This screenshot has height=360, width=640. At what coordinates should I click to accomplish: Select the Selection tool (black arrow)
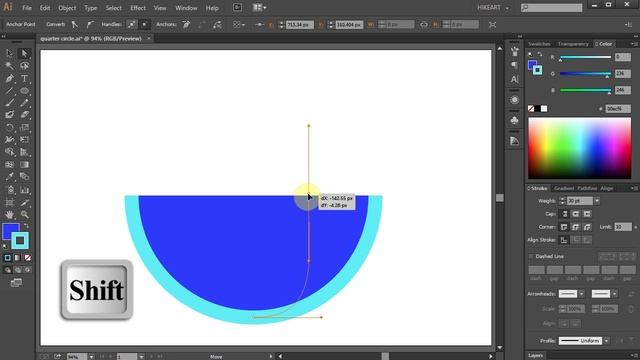click(9, 53)
